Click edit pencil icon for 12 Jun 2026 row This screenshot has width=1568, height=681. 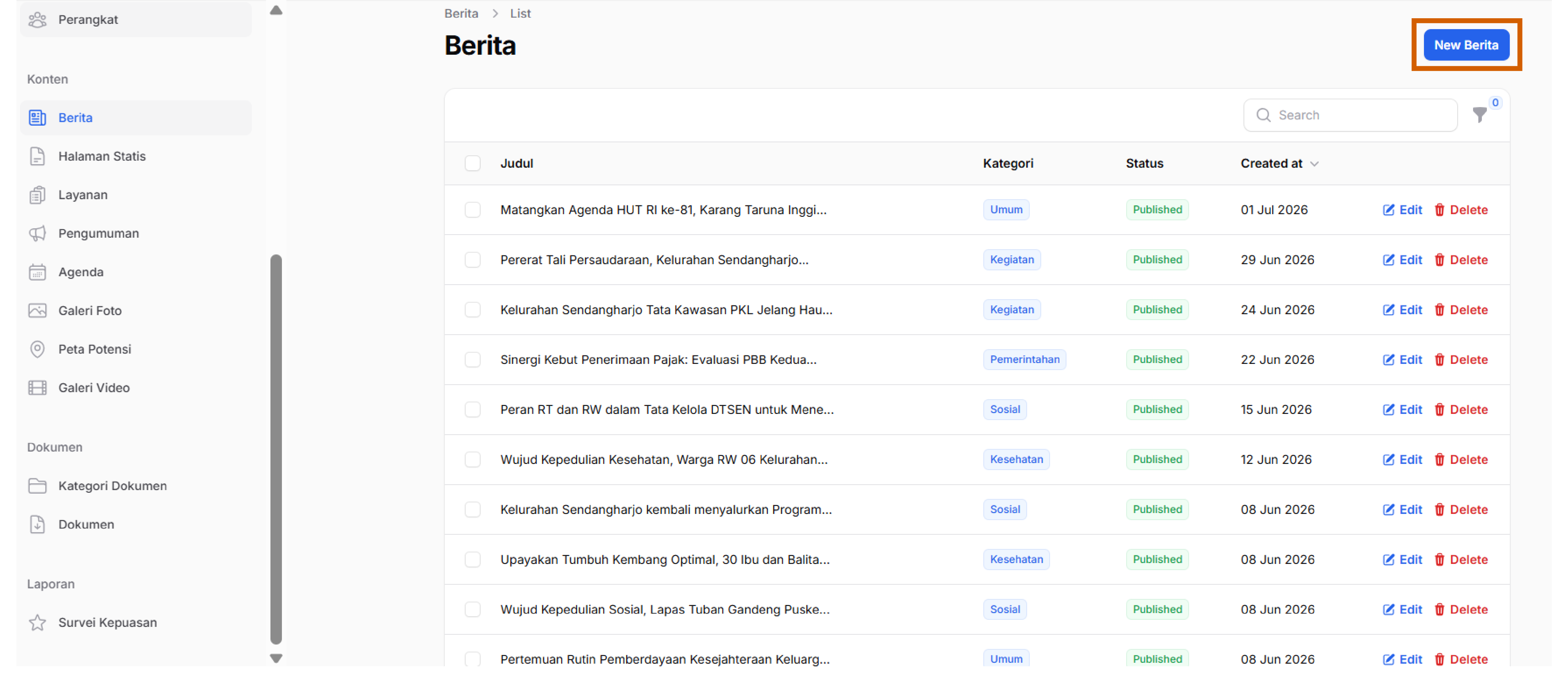(x=1388, y=459)
